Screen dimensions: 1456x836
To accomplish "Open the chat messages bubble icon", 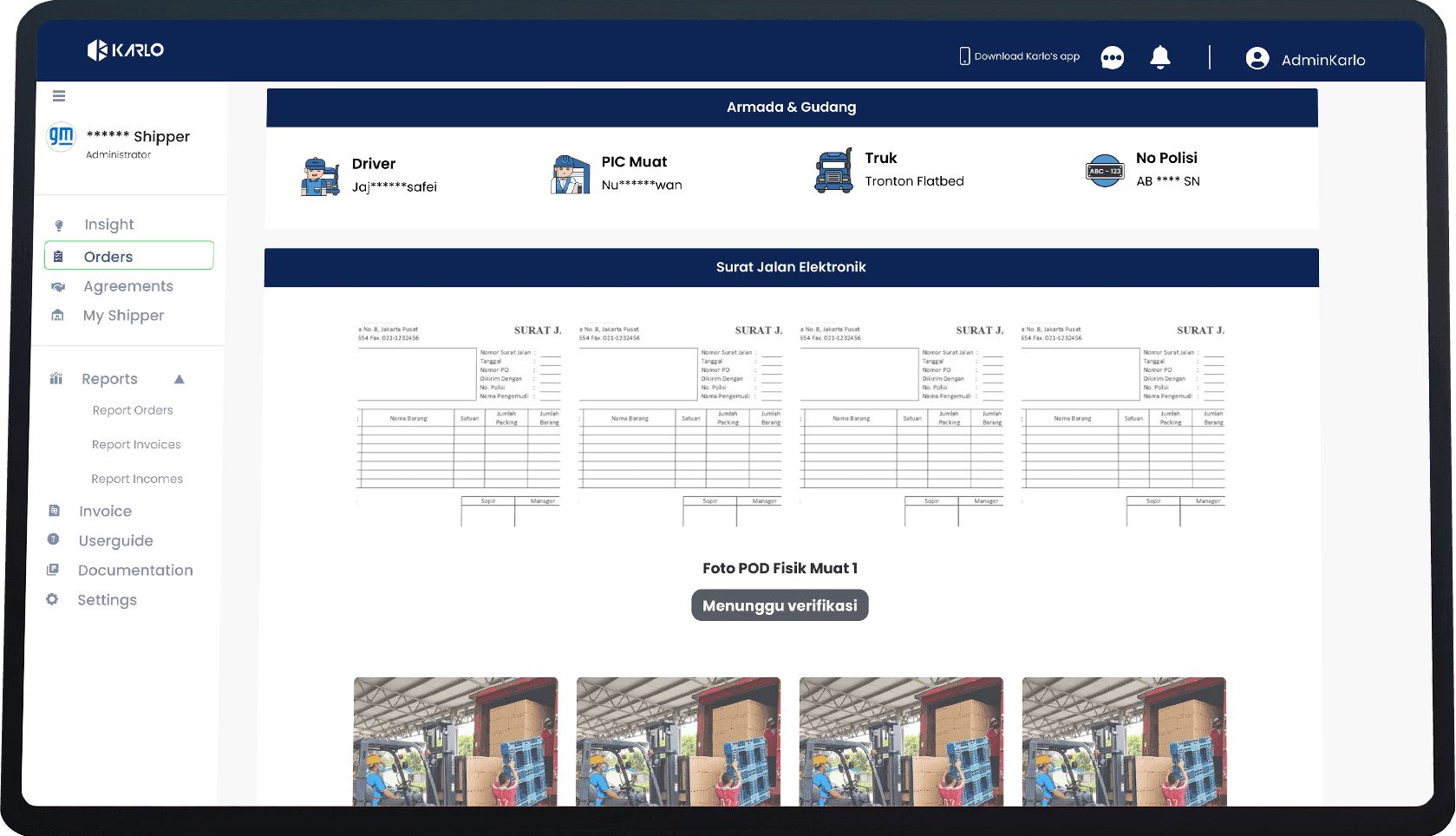I will 1112,58.
